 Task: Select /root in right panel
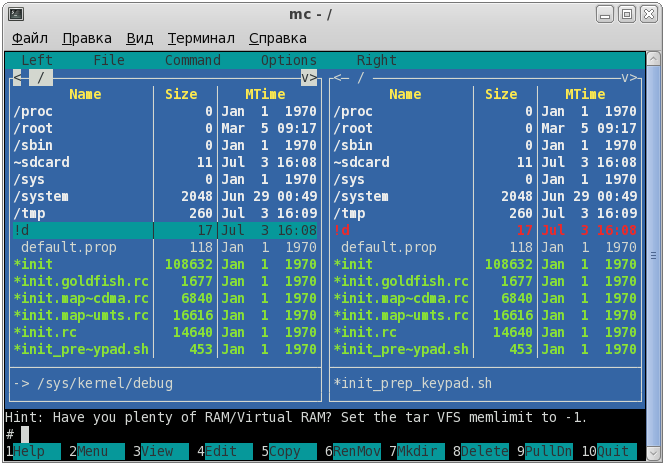tap(485, 129)
